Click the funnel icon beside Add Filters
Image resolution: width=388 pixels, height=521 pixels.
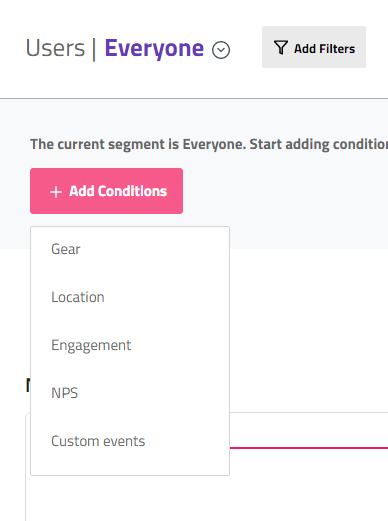pos(281,47)
